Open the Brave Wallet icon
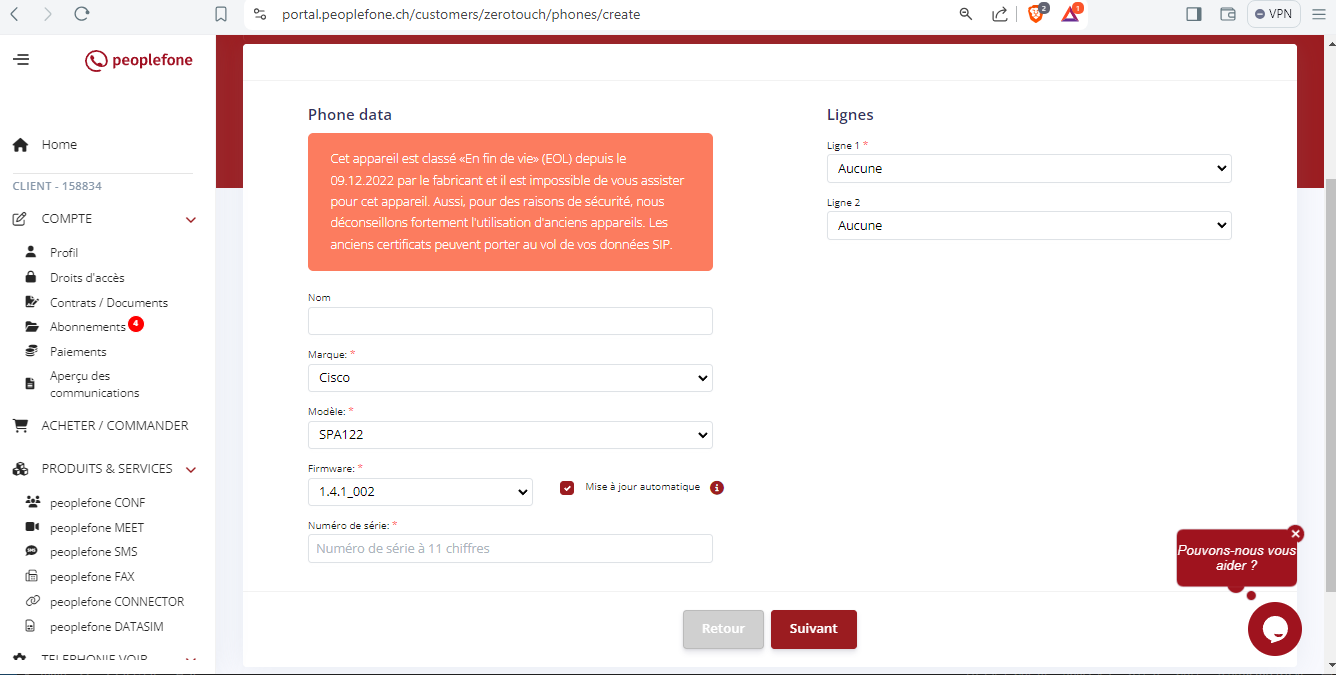This screenshot has width=1336, height=675. 1228,14
